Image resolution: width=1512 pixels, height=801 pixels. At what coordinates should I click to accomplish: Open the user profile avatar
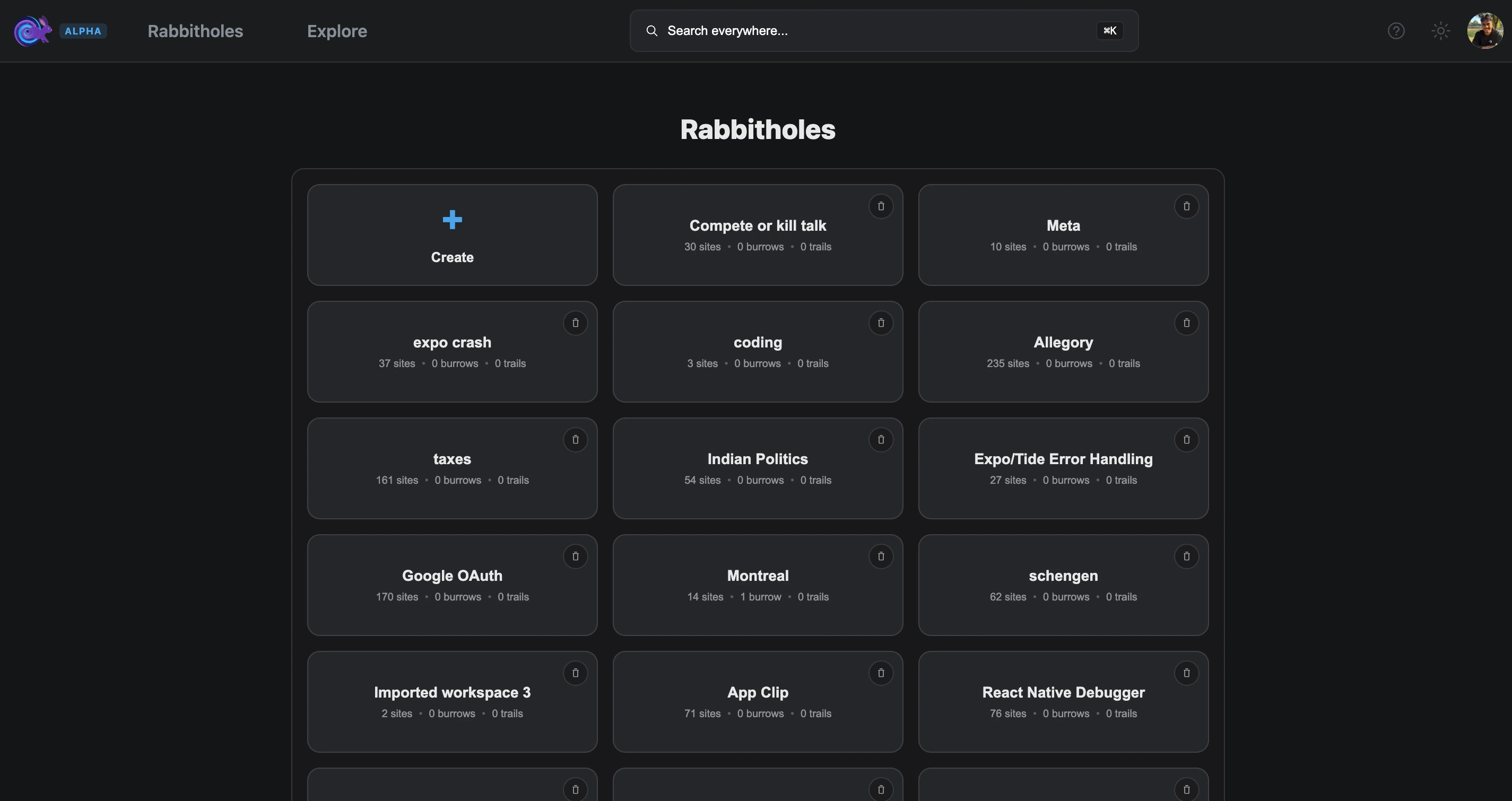pos(1484,31)
